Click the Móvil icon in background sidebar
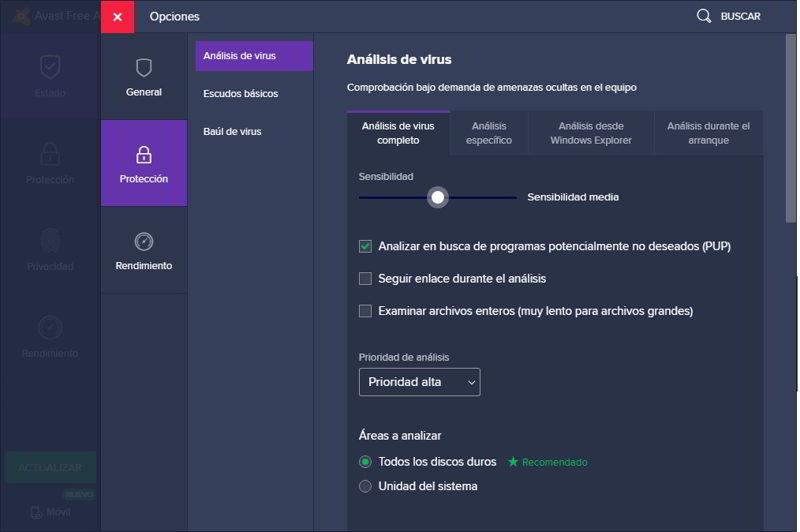This screenshot has width=800, height=532. click(x=37, y=512)
